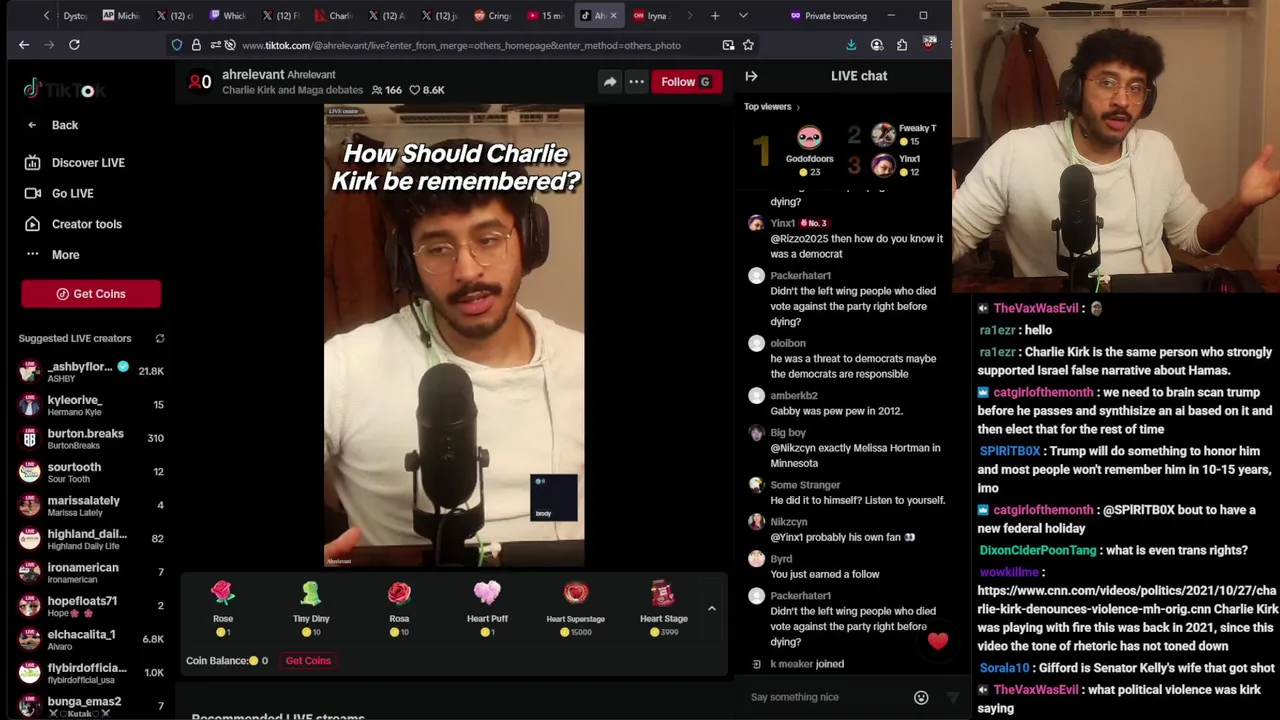Click the Firefox account icon in the toolbar
The width and height of the screenshot is (1280, 720).
[x=877, y=45]
